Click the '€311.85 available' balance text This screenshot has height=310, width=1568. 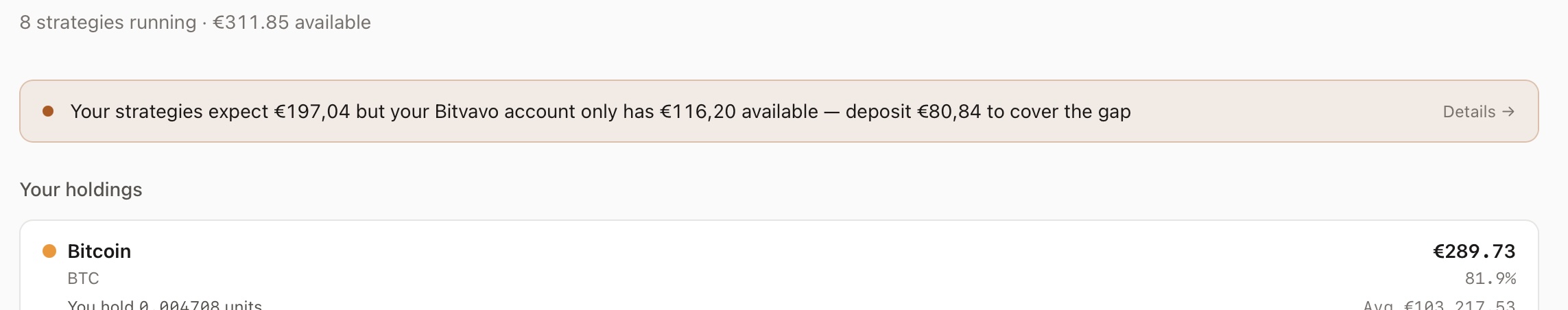pyautogui.click(x=292, y=23)
